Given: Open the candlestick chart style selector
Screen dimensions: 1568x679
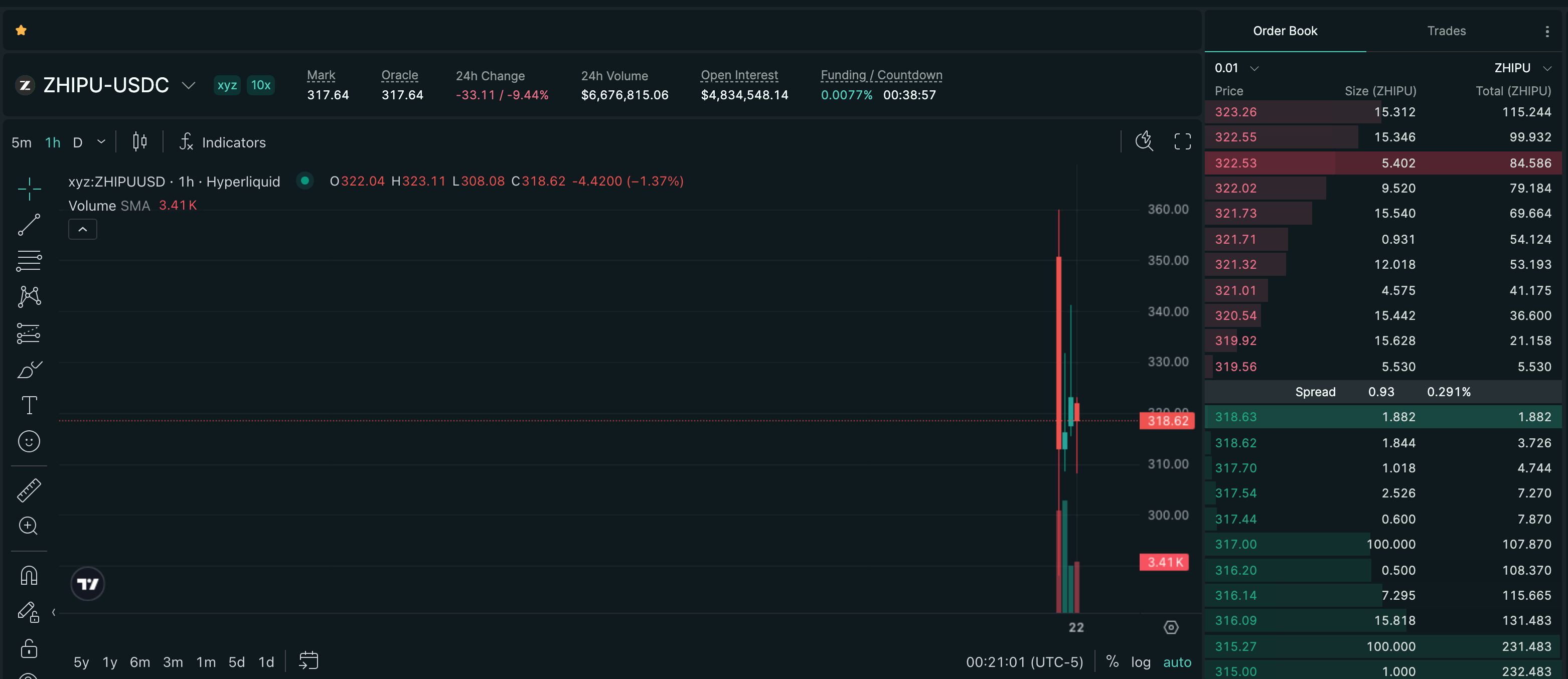Looking at the screenshot, I should pyautogui.click(x=140, y=142).
